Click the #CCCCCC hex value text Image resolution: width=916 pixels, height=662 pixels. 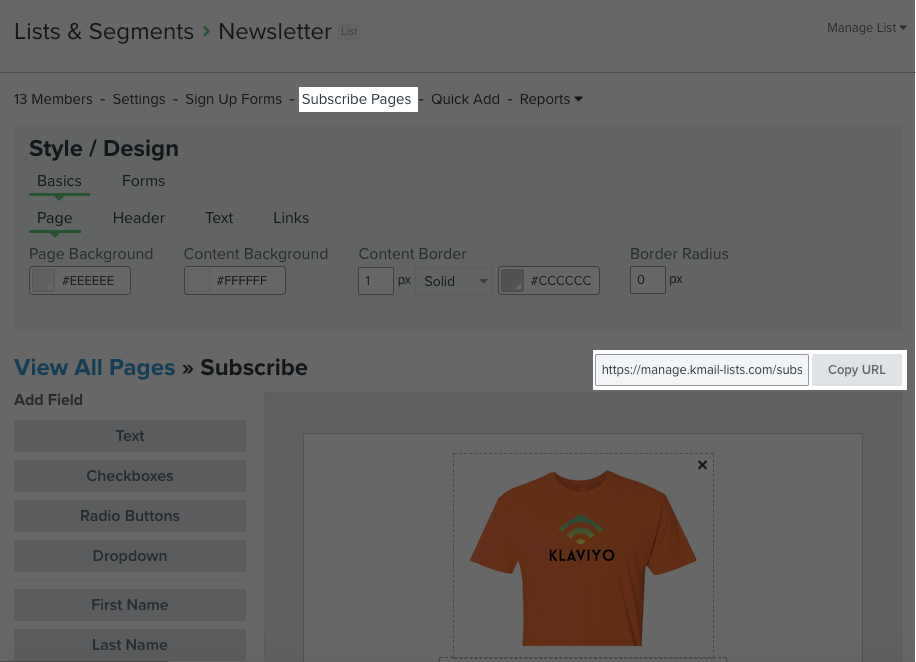[561, 281]
